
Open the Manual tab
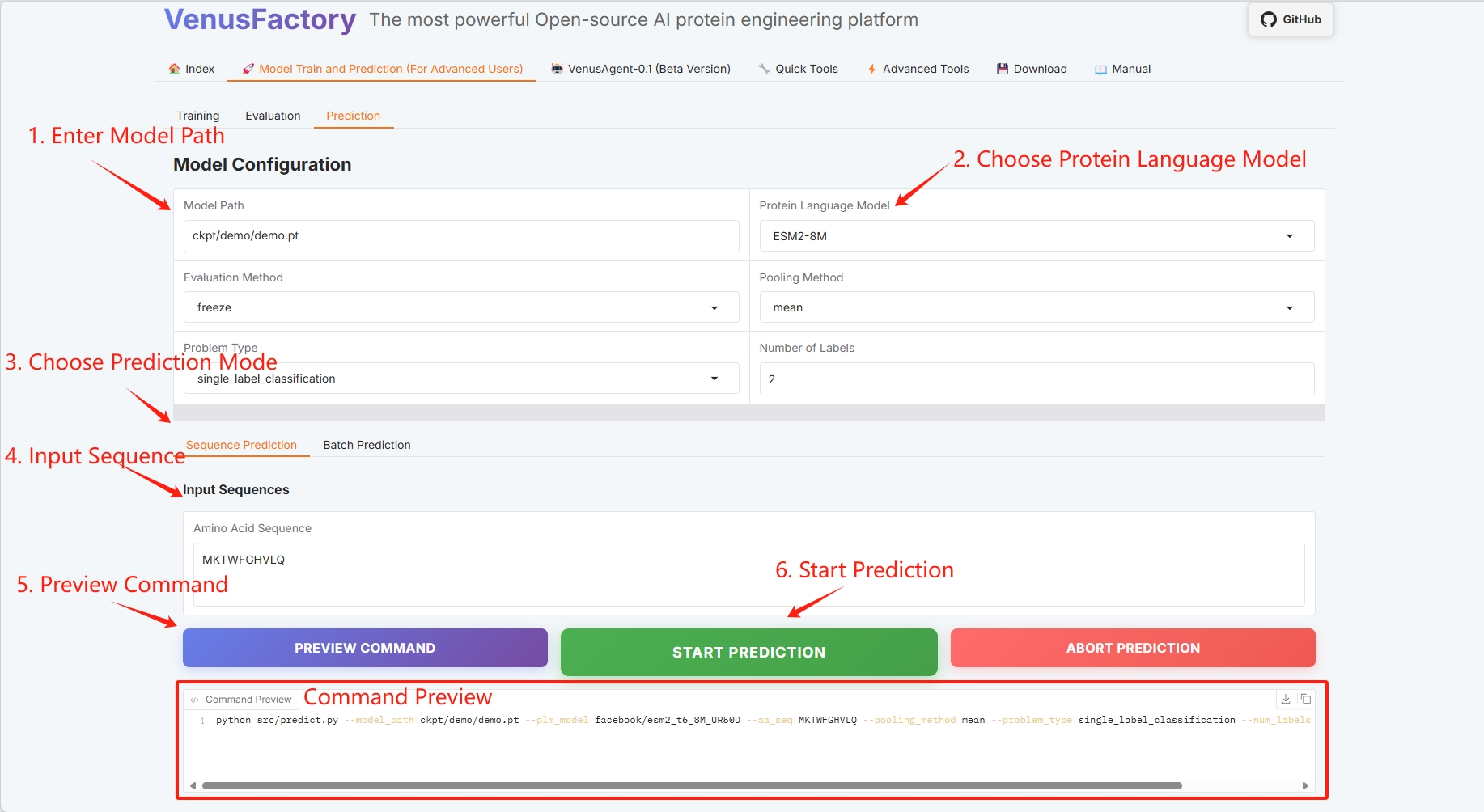click(x=1122, y=69)
